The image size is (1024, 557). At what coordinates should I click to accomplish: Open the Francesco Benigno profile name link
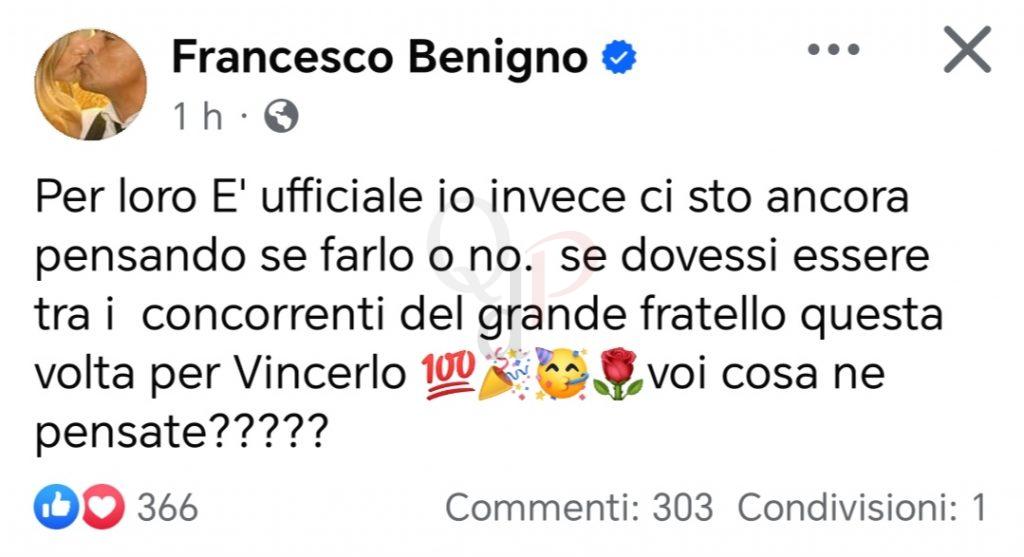click(380, 58)
